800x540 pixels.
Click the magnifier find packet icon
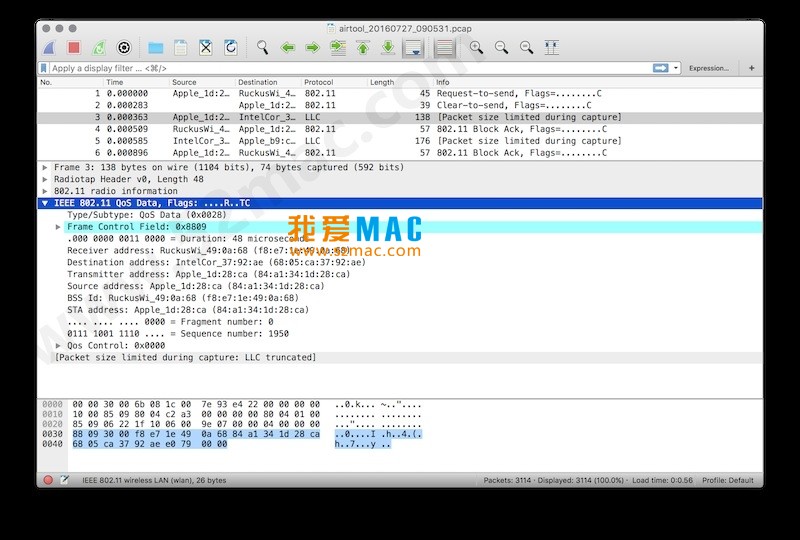coord(262,47)
